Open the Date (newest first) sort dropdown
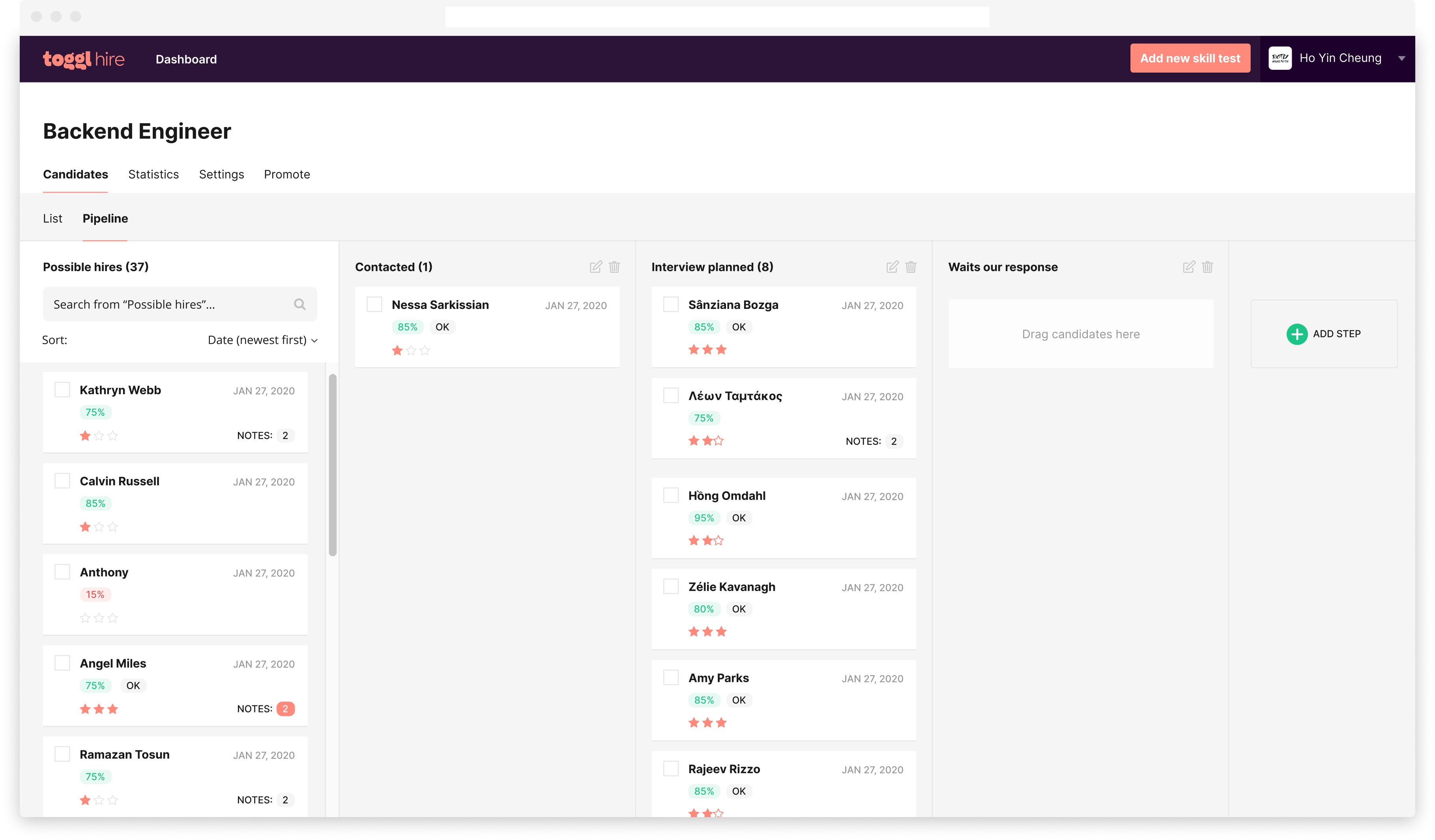1435x840 pixels. coord(262,340)
